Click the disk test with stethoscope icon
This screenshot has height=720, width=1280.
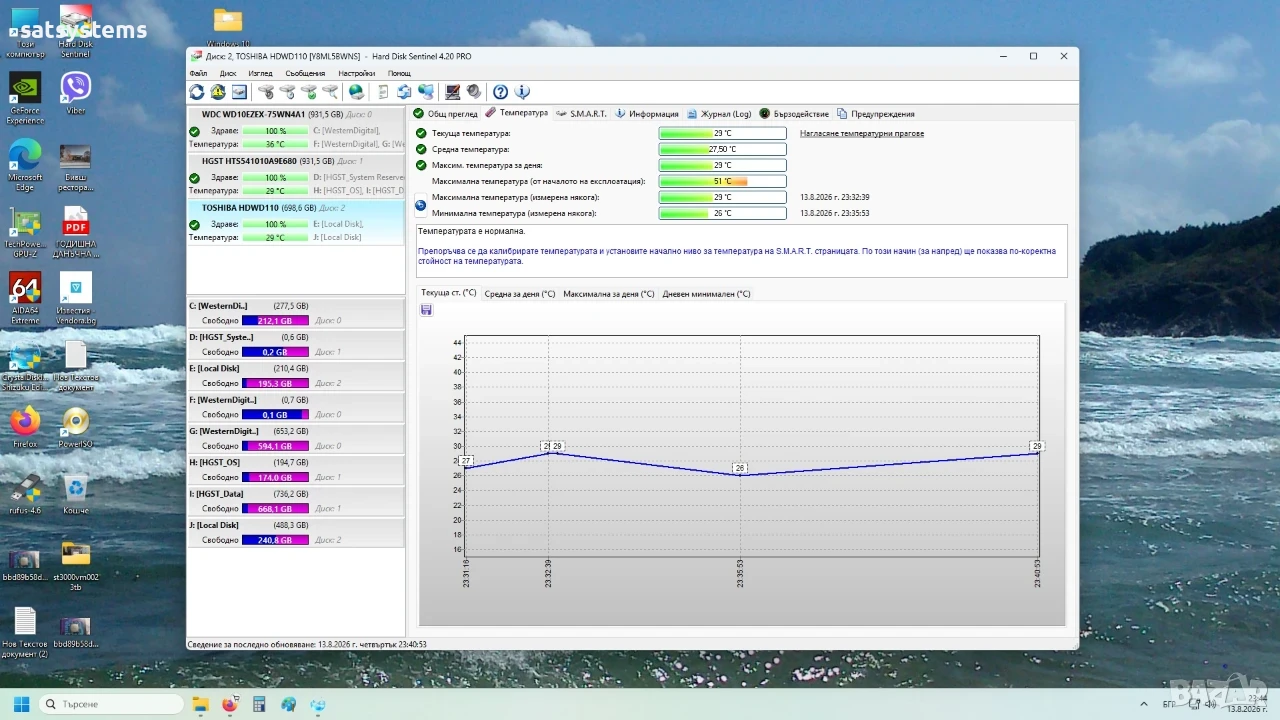[x=266, y=92]
